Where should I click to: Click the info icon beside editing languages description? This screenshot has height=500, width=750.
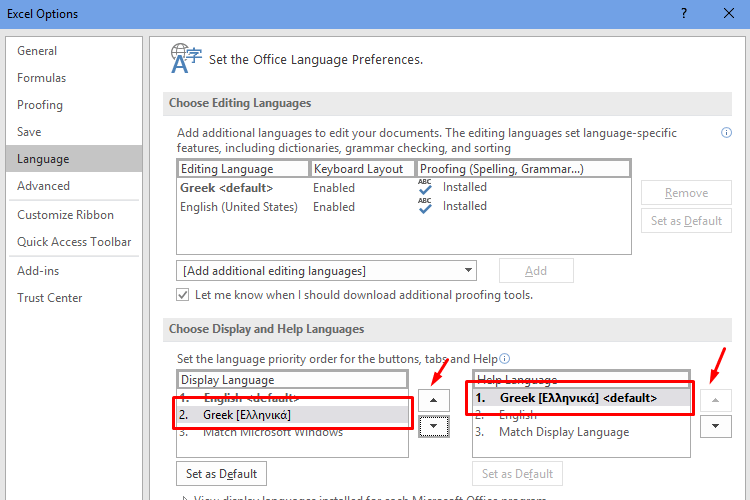(x=726, y=133)
